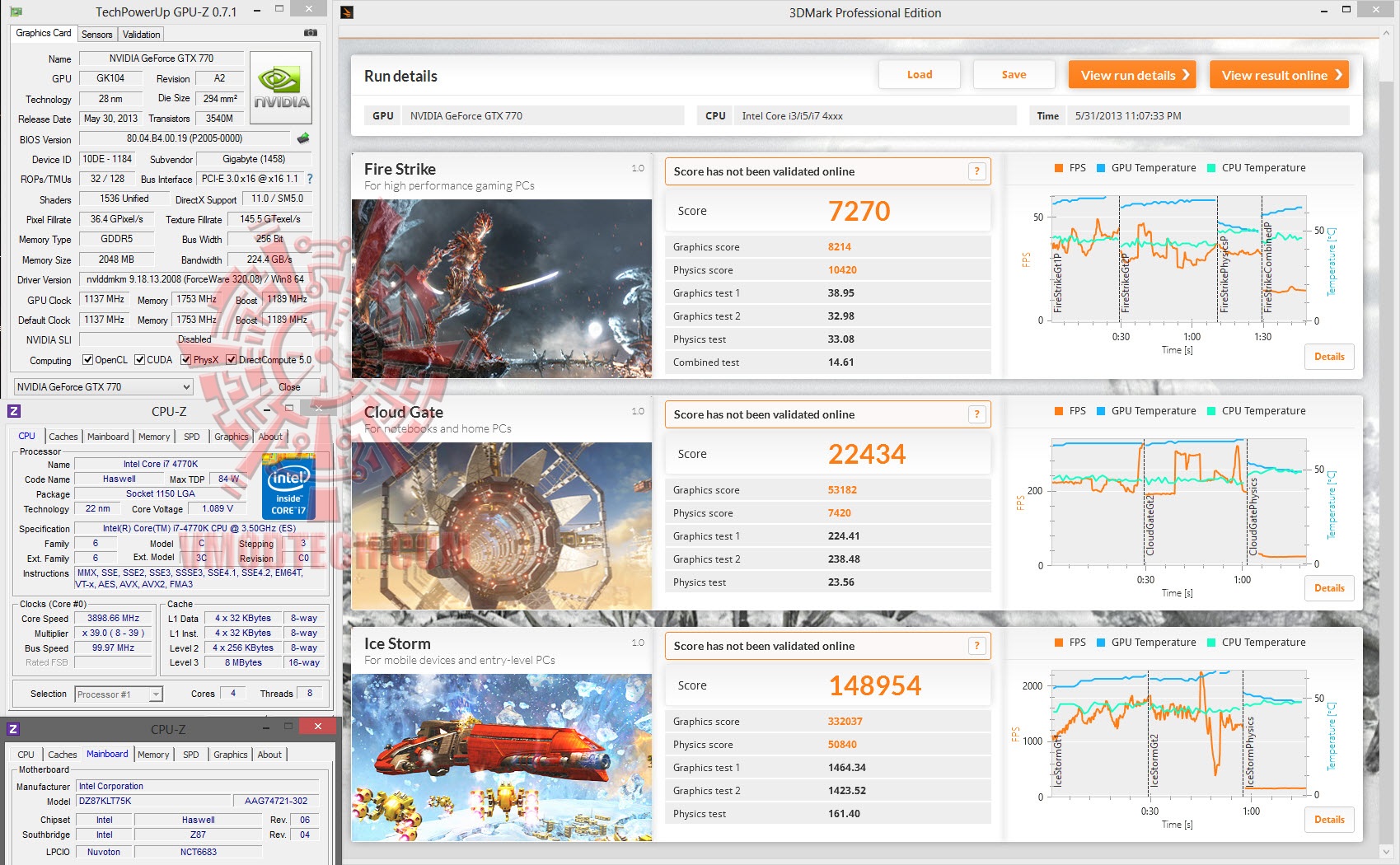
Task: Click the Fire Strike Graphics score 8214
Action: pos(840,247)
